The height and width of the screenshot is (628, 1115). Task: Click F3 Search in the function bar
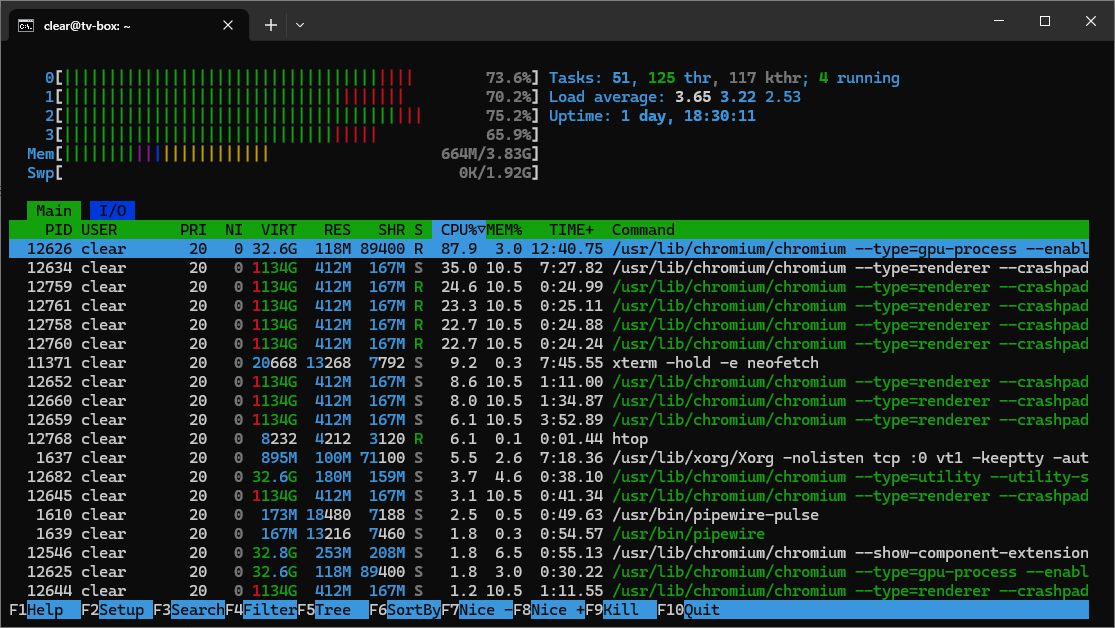190,610
